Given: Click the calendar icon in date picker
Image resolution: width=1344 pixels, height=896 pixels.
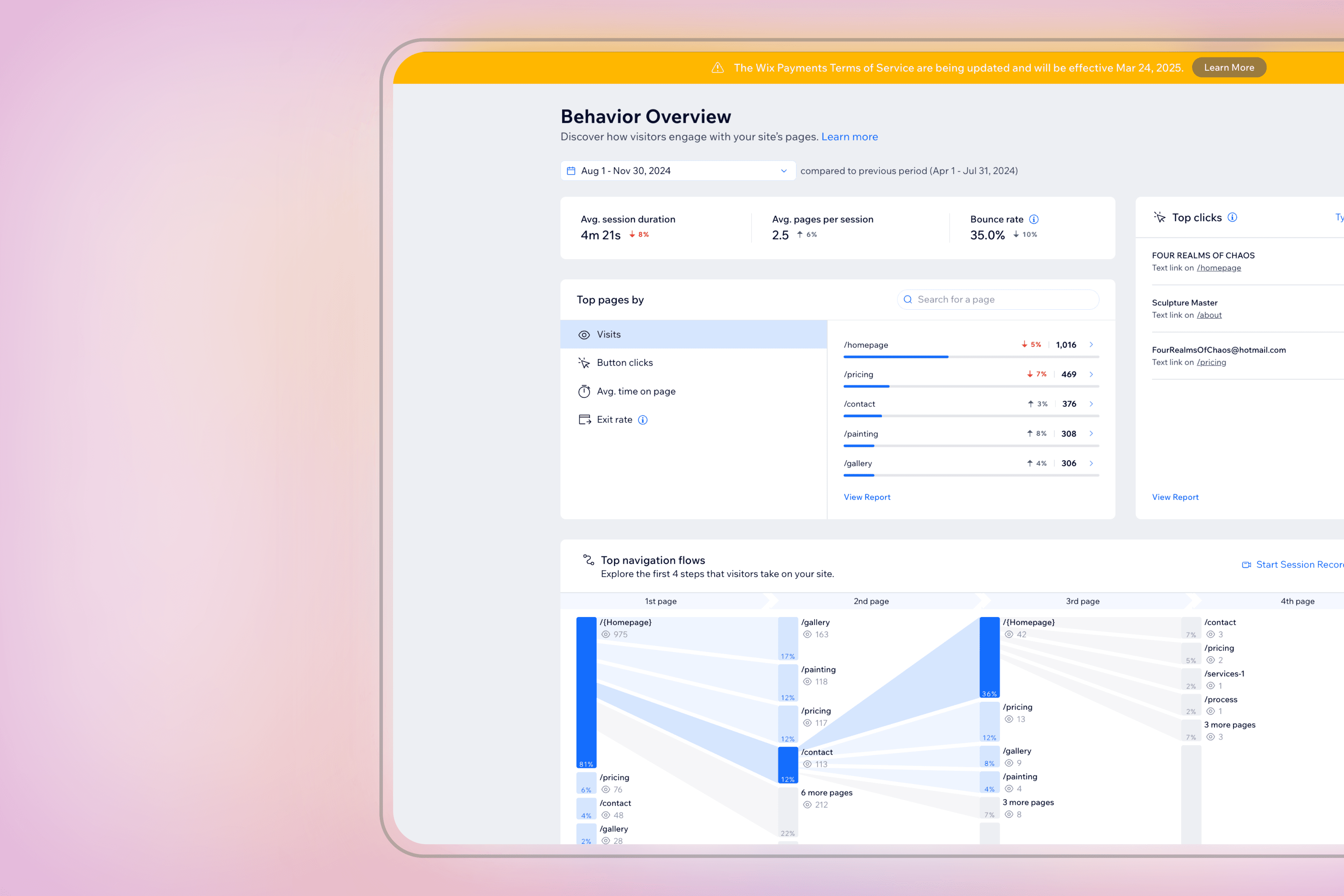Looking at the screenshot, I should pyautogui.click(x=571, y=171).
